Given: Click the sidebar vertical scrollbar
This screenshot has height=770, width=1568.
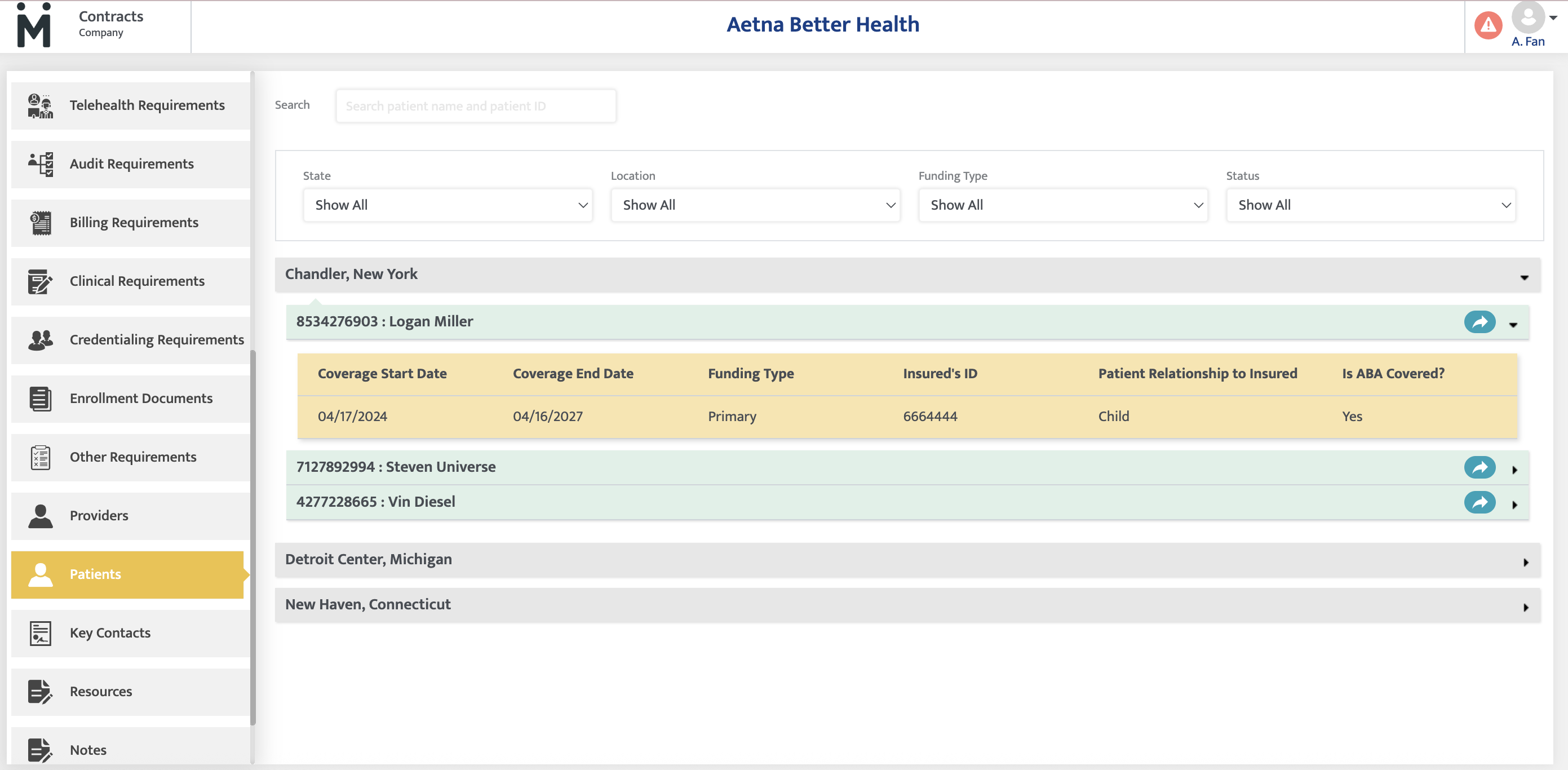Looking at the screenshot, I should (x=253, y=538).
